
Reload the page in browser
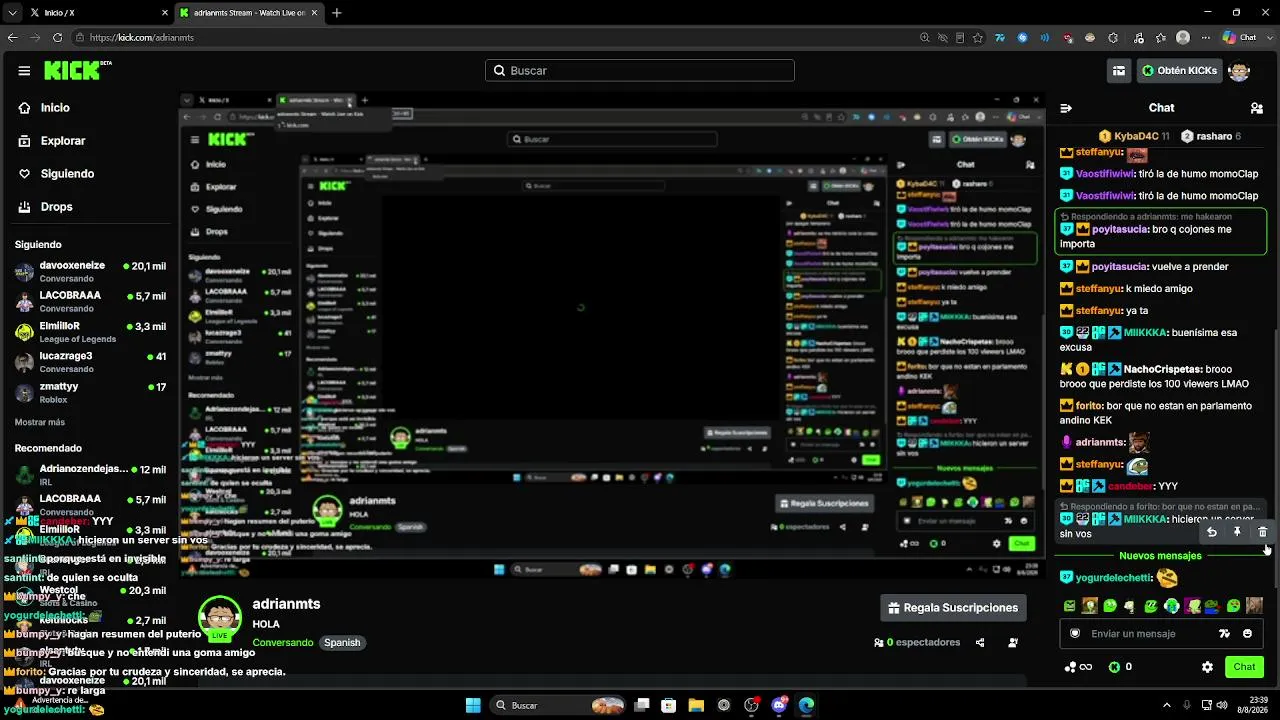click(x=57, y=38)
